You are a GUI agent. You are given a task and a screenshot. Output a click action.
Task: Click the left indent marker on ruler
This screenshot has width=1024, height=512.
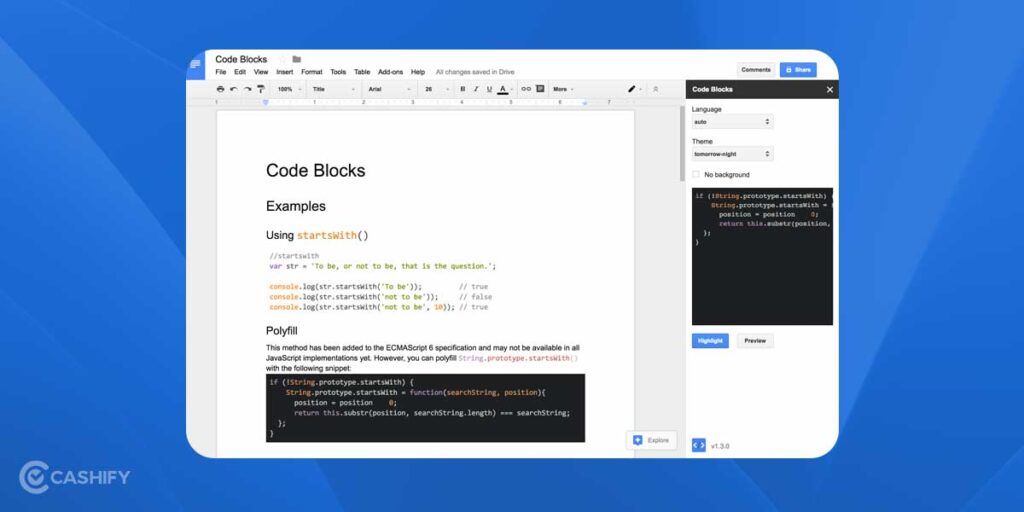coord(265,103)
